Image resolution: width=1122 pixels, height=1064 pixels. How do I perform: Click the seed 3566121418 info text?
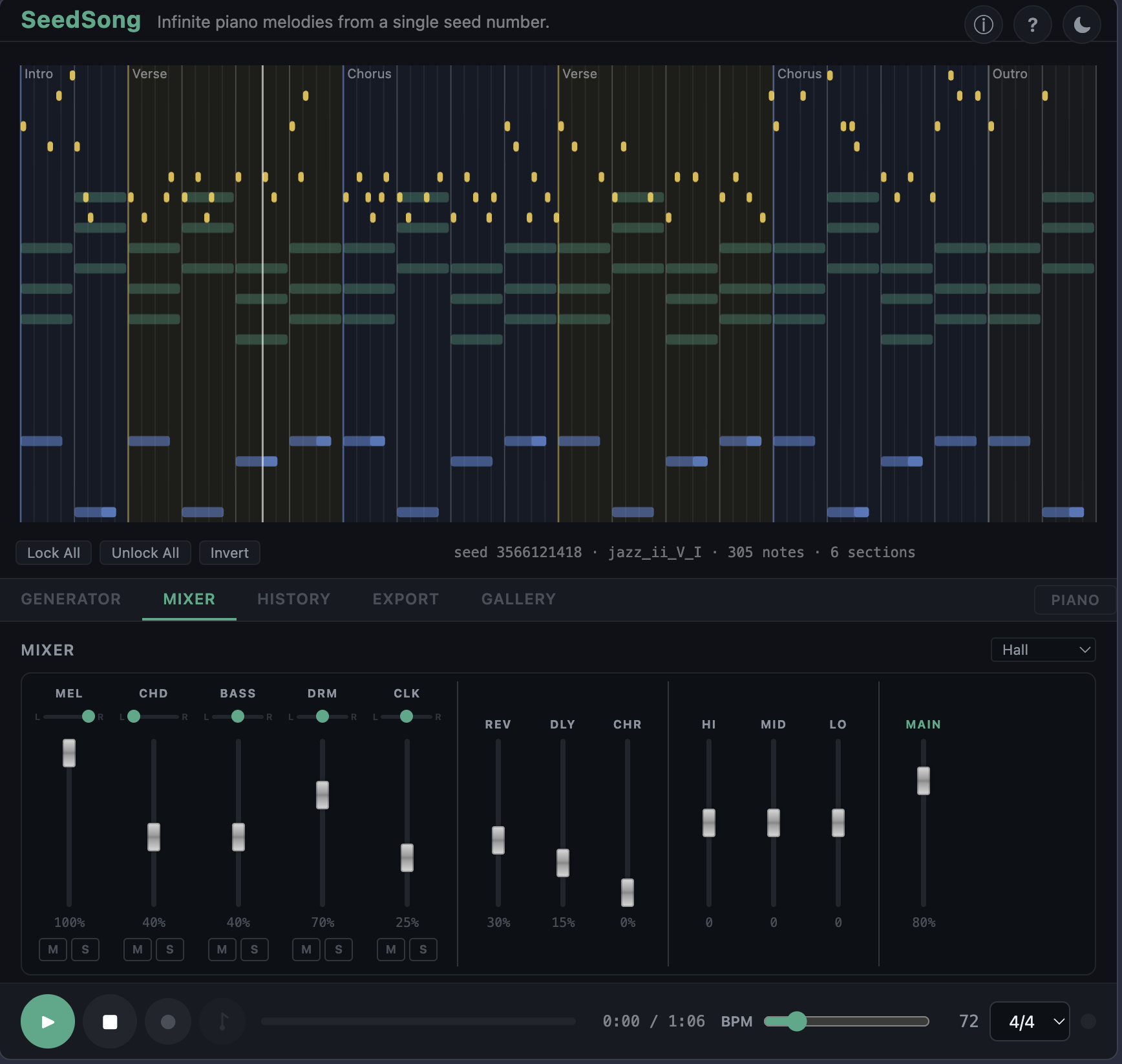point(684,552)
